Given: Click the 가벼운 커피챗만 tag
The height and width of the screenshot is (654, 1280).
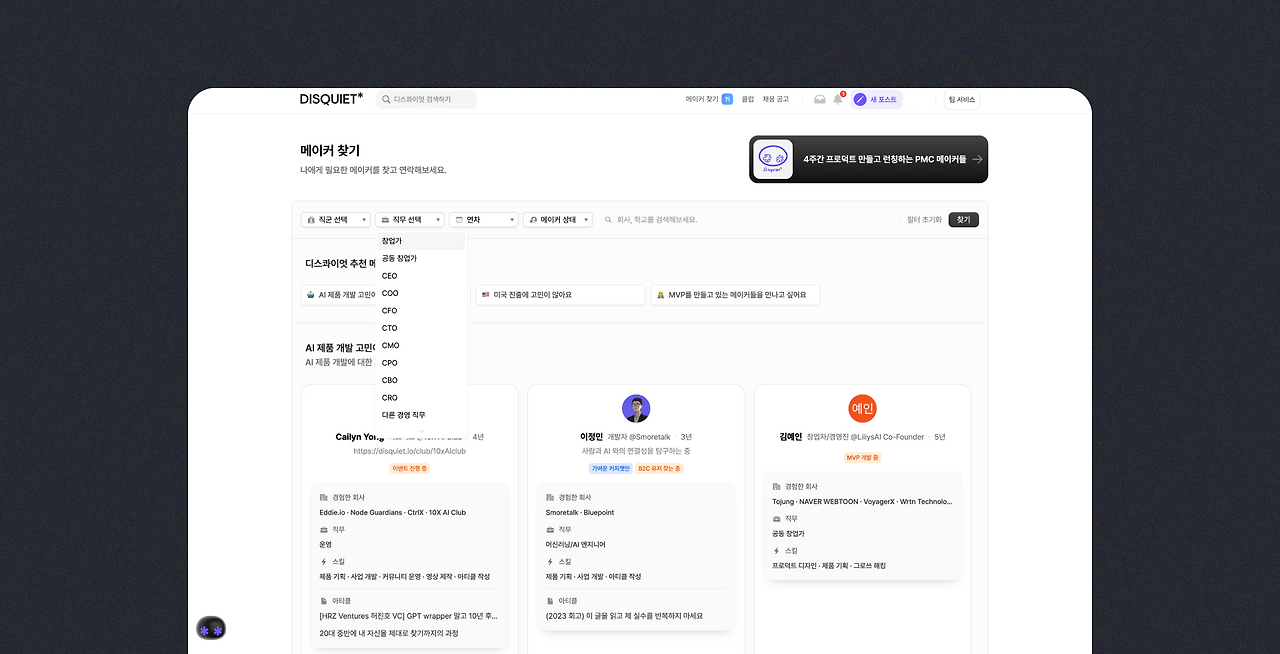Looking at the screenshot, I should pos(610,468).
